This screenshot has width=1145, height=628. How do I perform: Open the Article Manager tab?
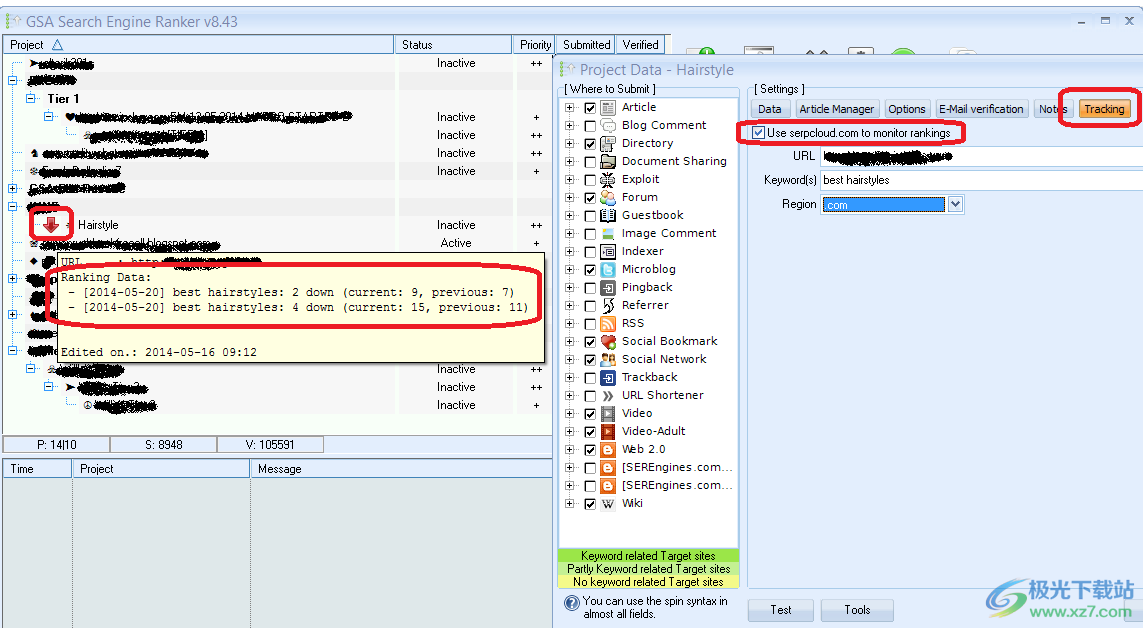click(837, 109)
